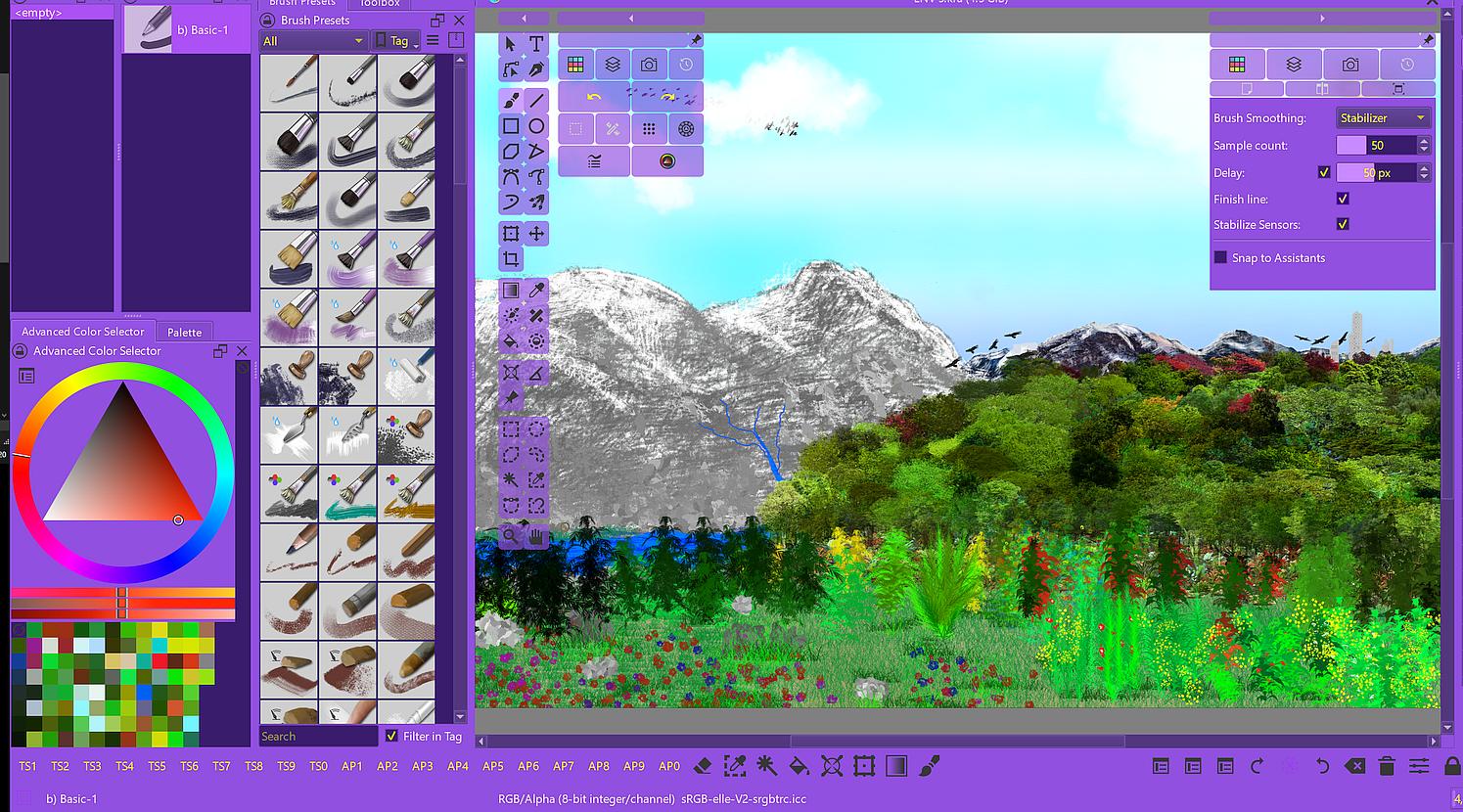Click the fill bucket icon in bottom toolbar

[x=800, y=766]
